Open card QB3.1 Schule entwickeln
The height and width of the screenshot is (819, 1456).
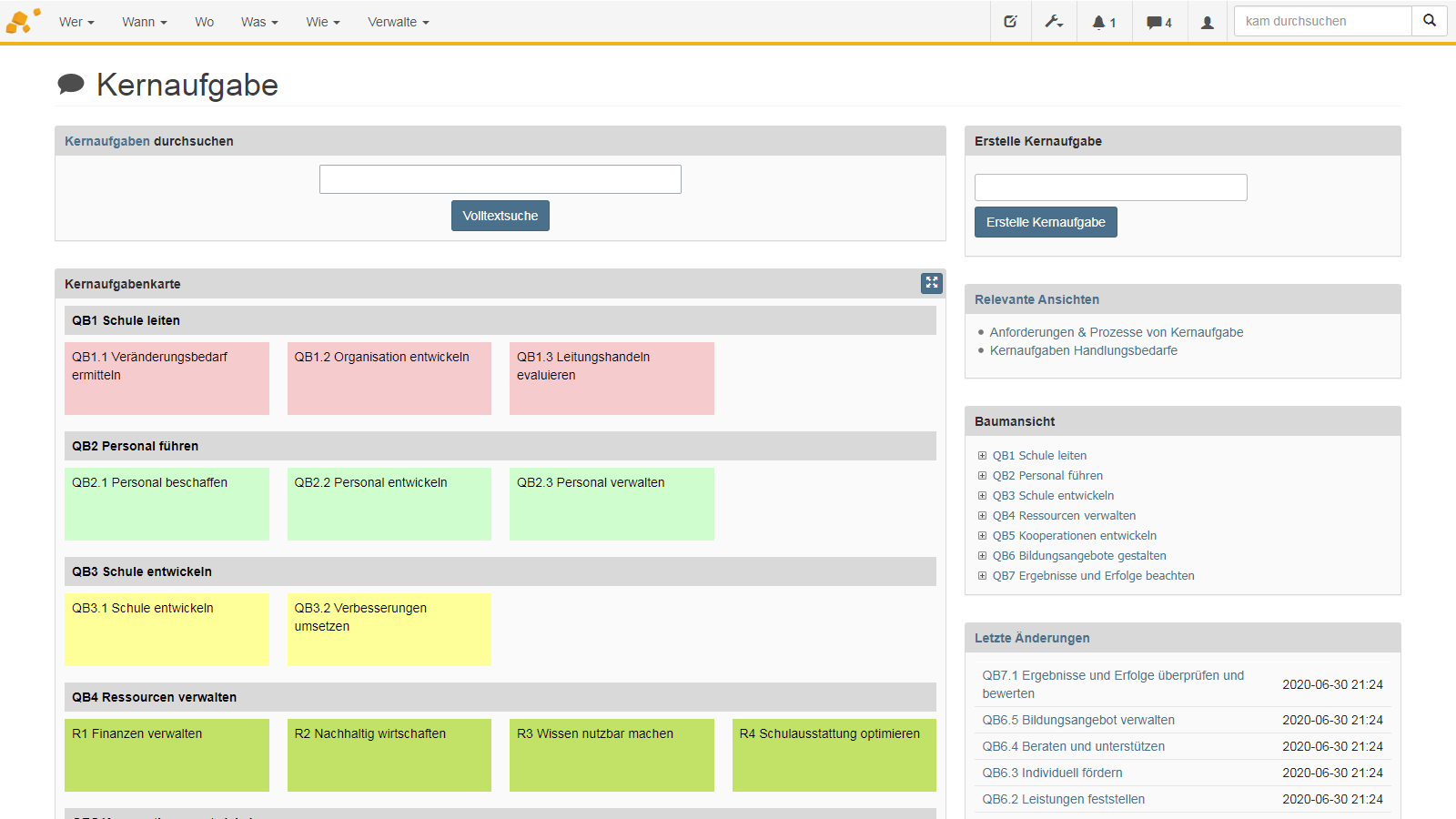(167, 630)
